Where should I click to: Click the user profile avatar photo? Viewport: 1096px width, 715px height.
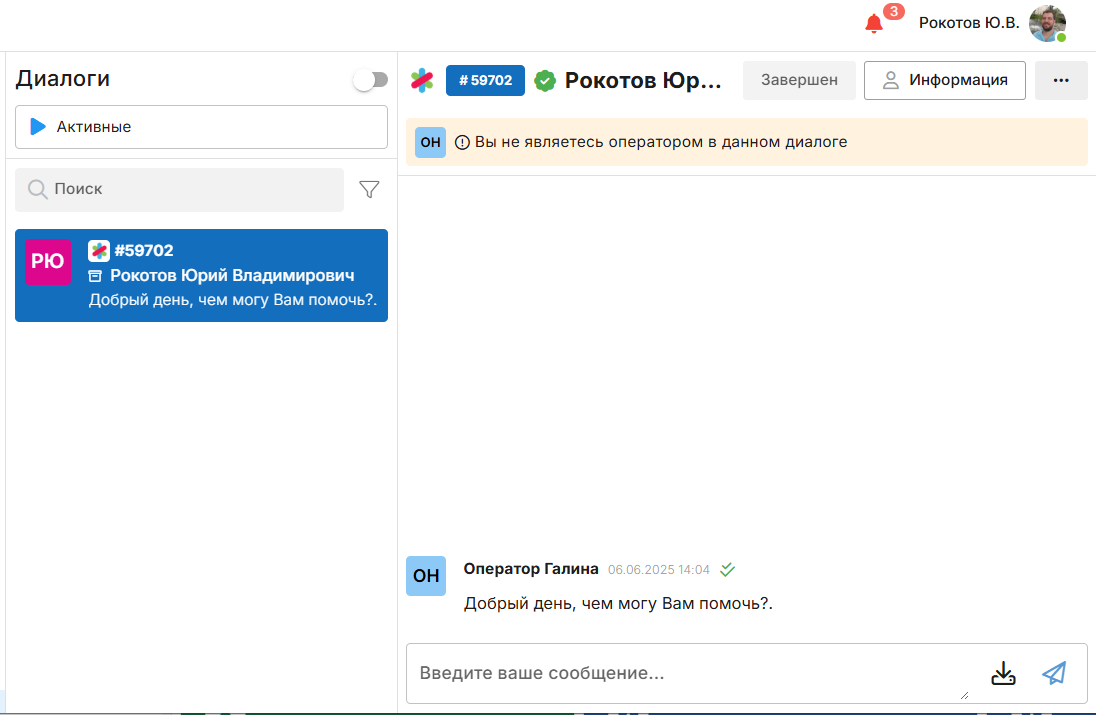pos(1047,23)
